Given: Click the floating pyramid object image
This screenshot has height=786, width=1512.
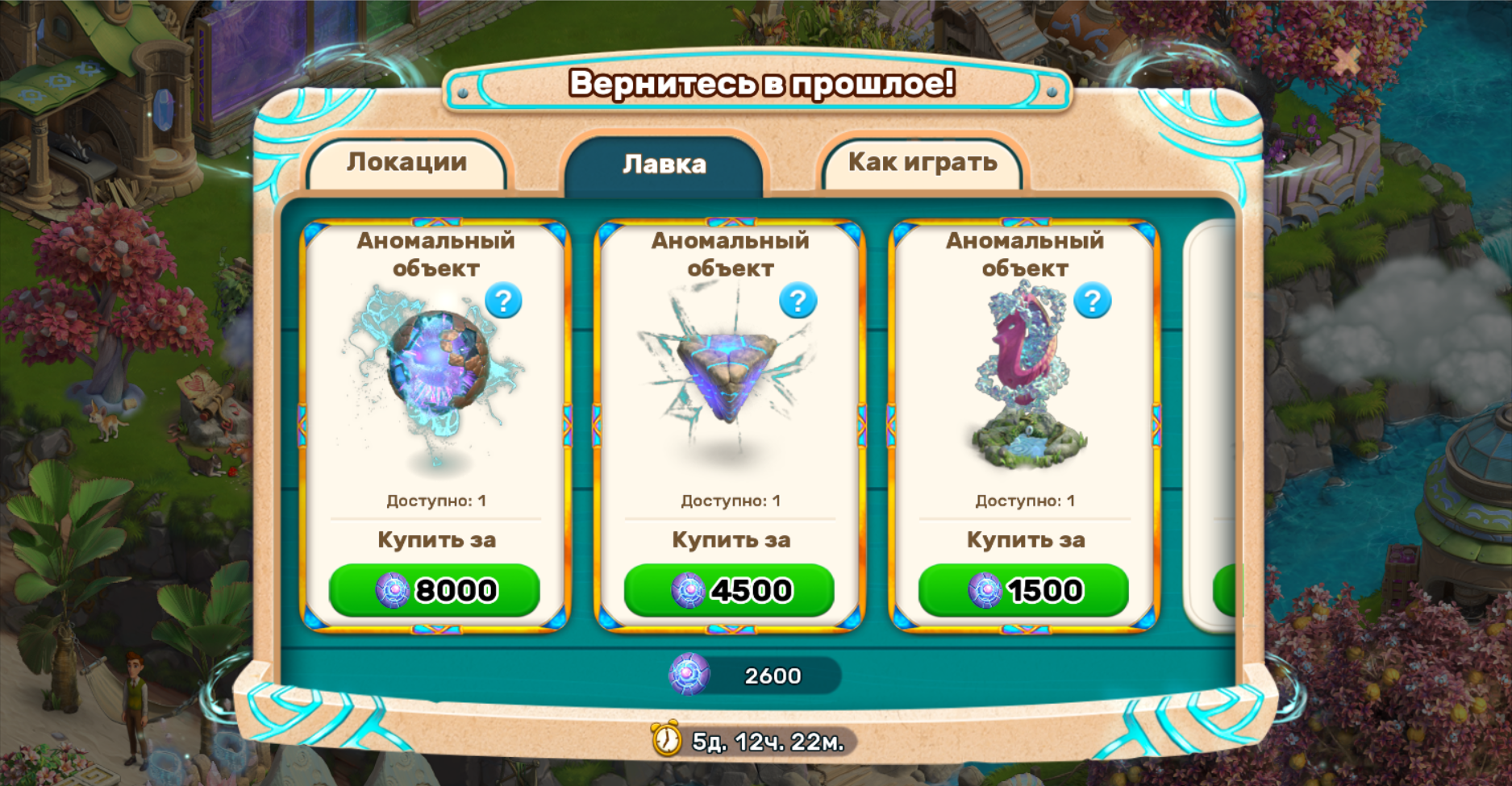Looking at the screenshot, I should click(x=727, y=367).
